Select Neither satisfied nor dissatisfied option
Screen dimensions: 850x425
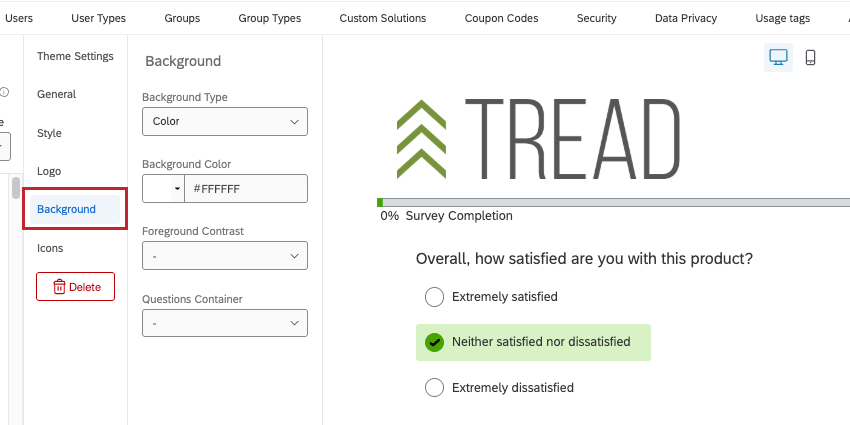(434, 342)
